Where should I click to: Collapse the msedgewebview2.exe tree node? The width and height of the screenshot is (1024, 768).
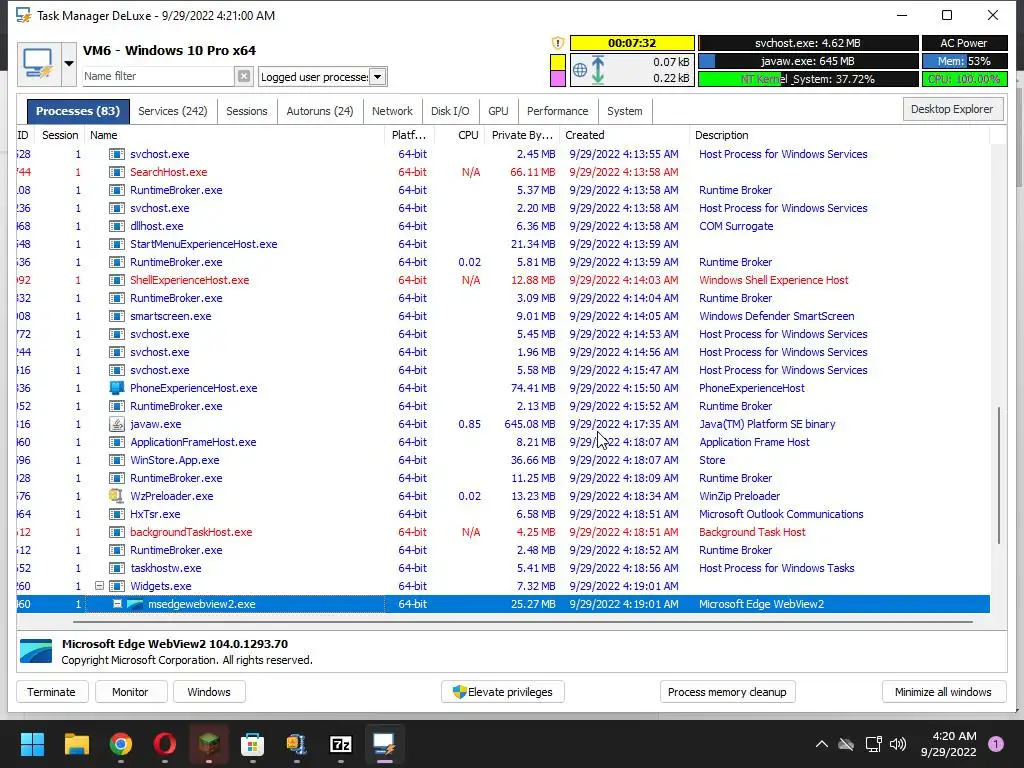(x=117, y=604)
